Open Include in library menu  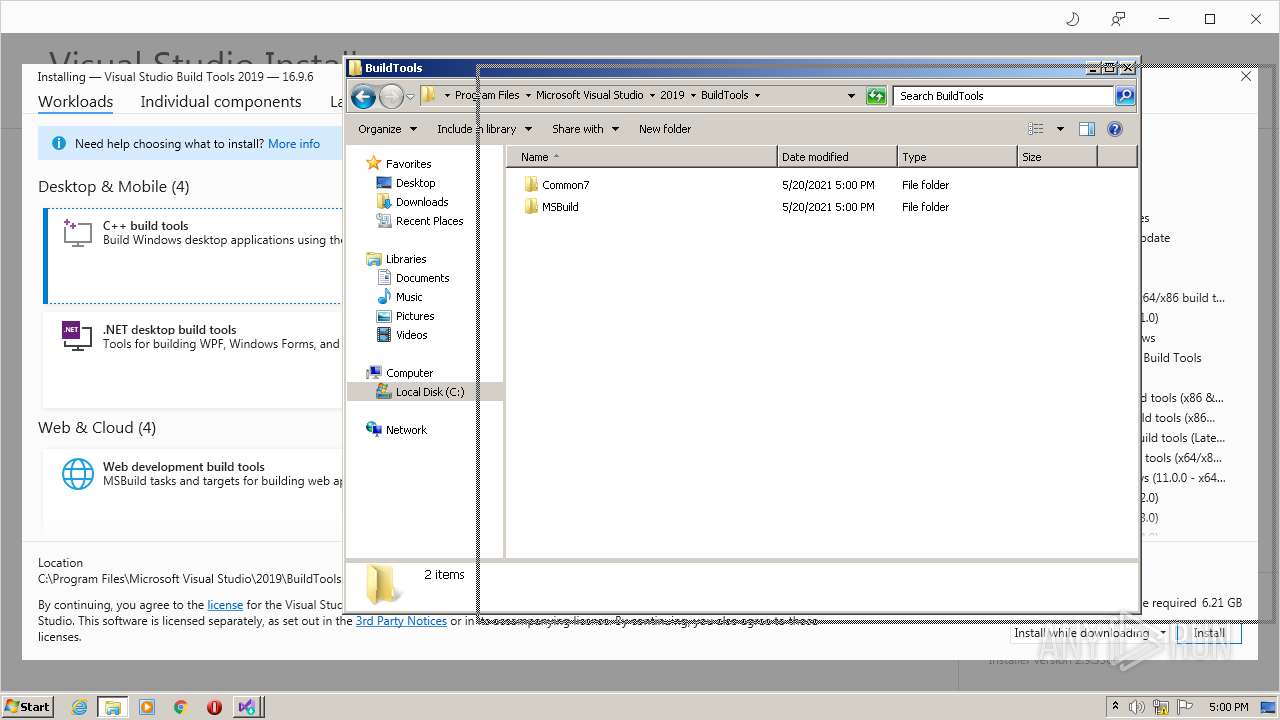click(484, 129)
